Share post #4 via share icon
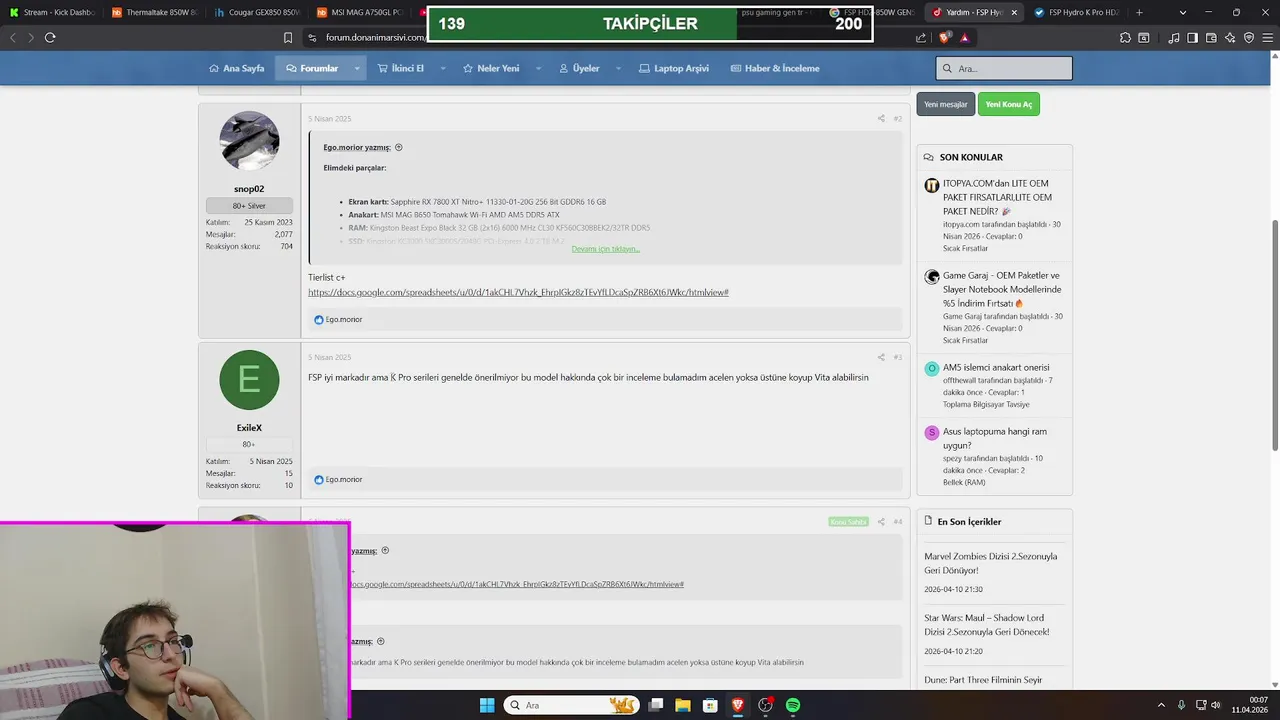The width and height of the screenshot is (1280, 720). (x=881, y=521)
